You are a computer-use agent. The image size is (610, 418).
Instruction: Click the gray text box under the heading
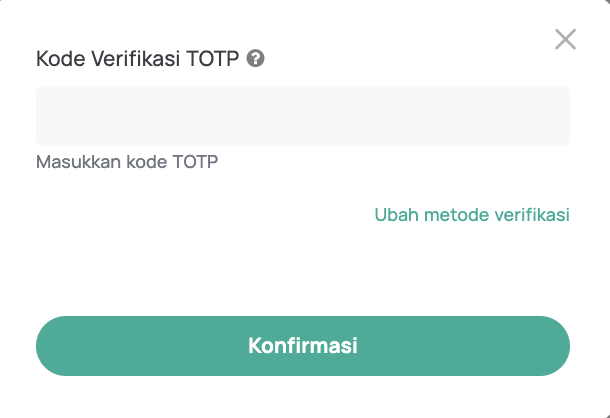[x=303, y=116]
